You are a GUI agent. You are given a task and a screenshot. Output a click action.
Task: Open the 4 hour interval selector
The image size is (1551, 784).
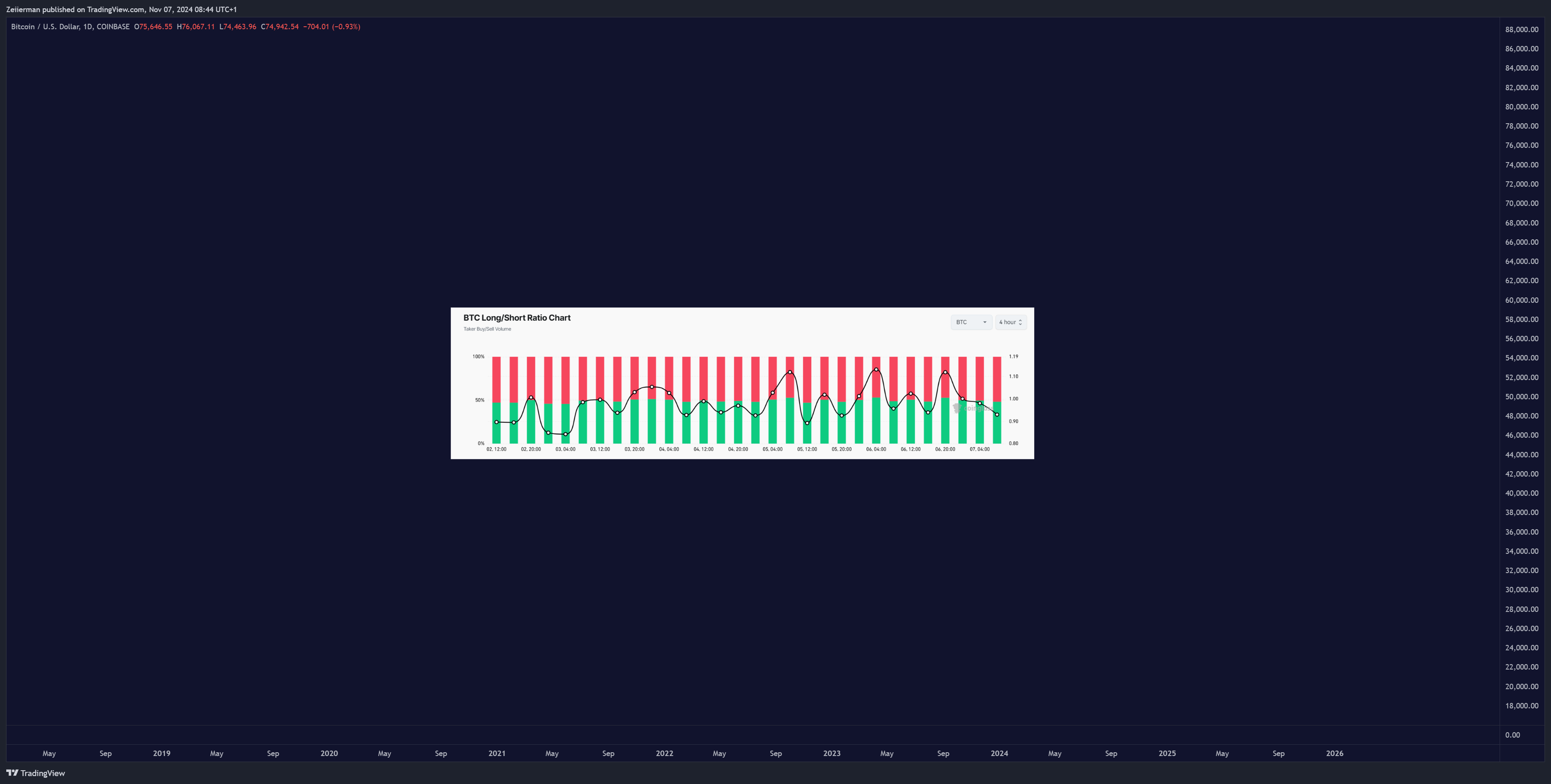tap(1011, 322)
